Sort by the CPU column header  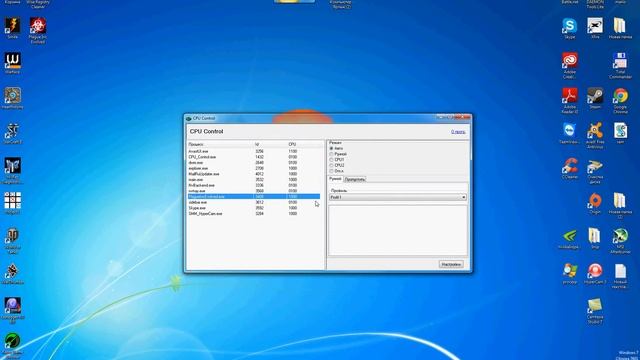tap(304, 144)
